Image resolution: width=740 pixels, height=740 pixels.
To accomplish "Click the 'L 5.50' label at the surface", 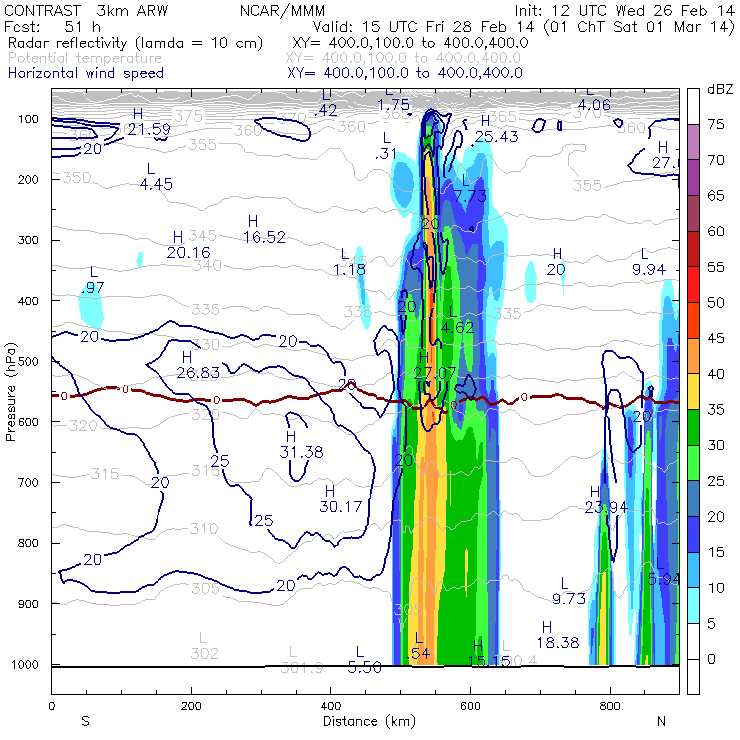I will pos(364,659).
